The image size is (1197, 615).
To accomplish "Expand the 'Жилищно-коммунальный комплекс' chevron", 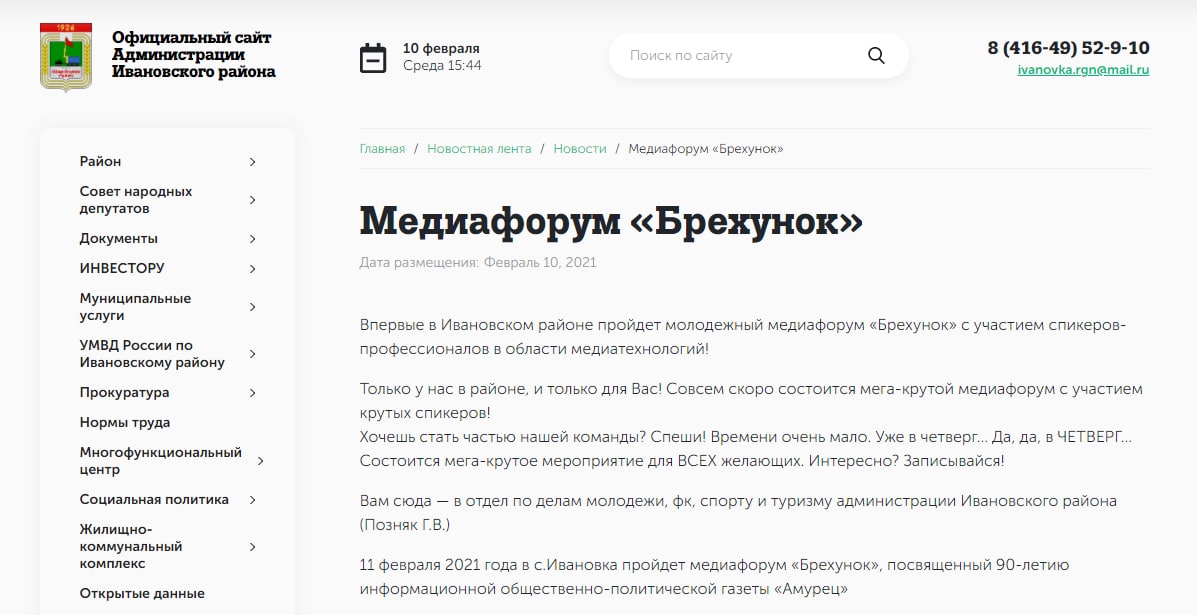I will (253, 547).
